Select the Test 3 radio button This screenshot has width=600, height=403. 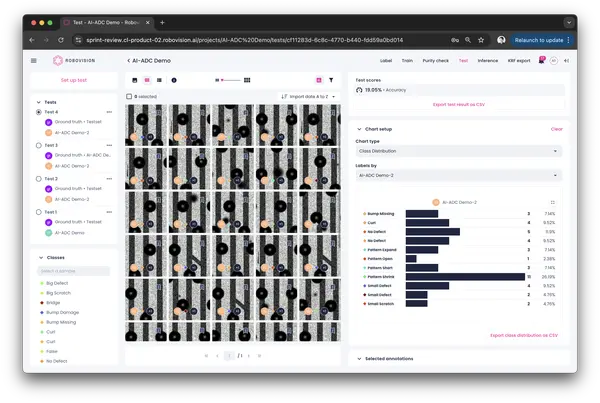[39, 145]
